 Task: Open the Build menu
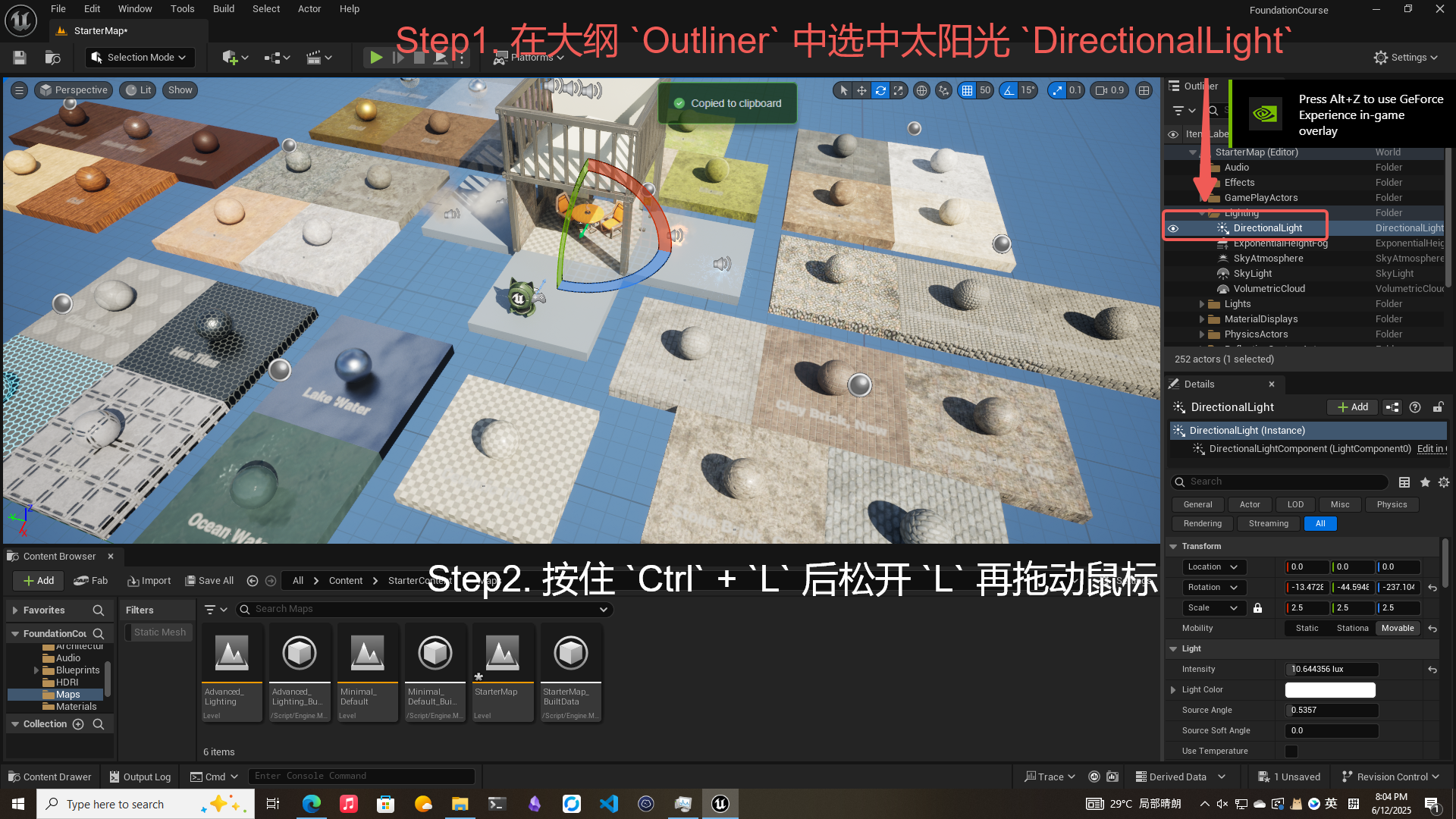223,9
